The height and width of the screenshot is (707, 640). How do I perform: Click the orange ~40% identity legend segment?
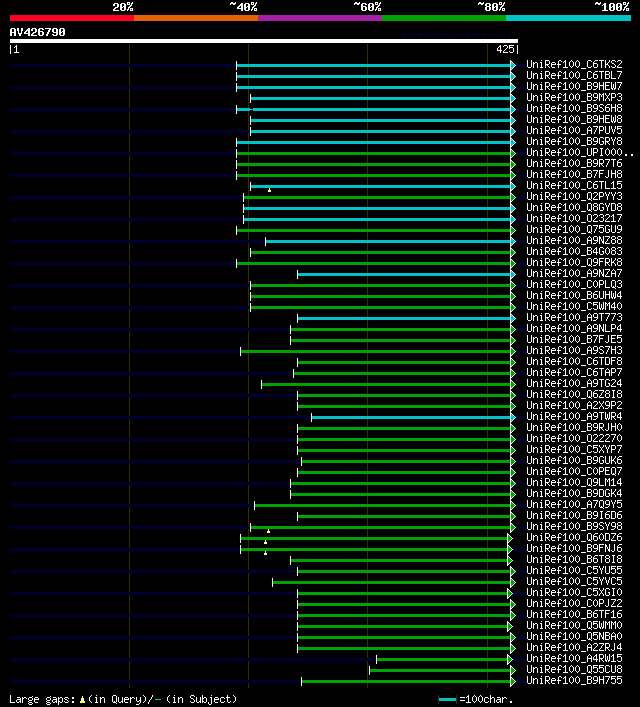click(x=196, y=18)
